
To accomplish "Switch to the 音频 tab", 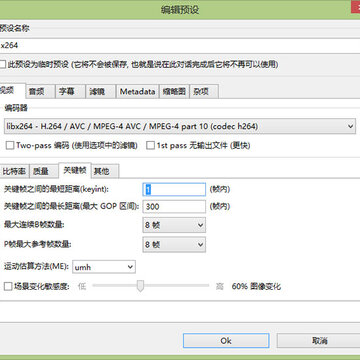I will pyautogui.click(x=41, y=91).
